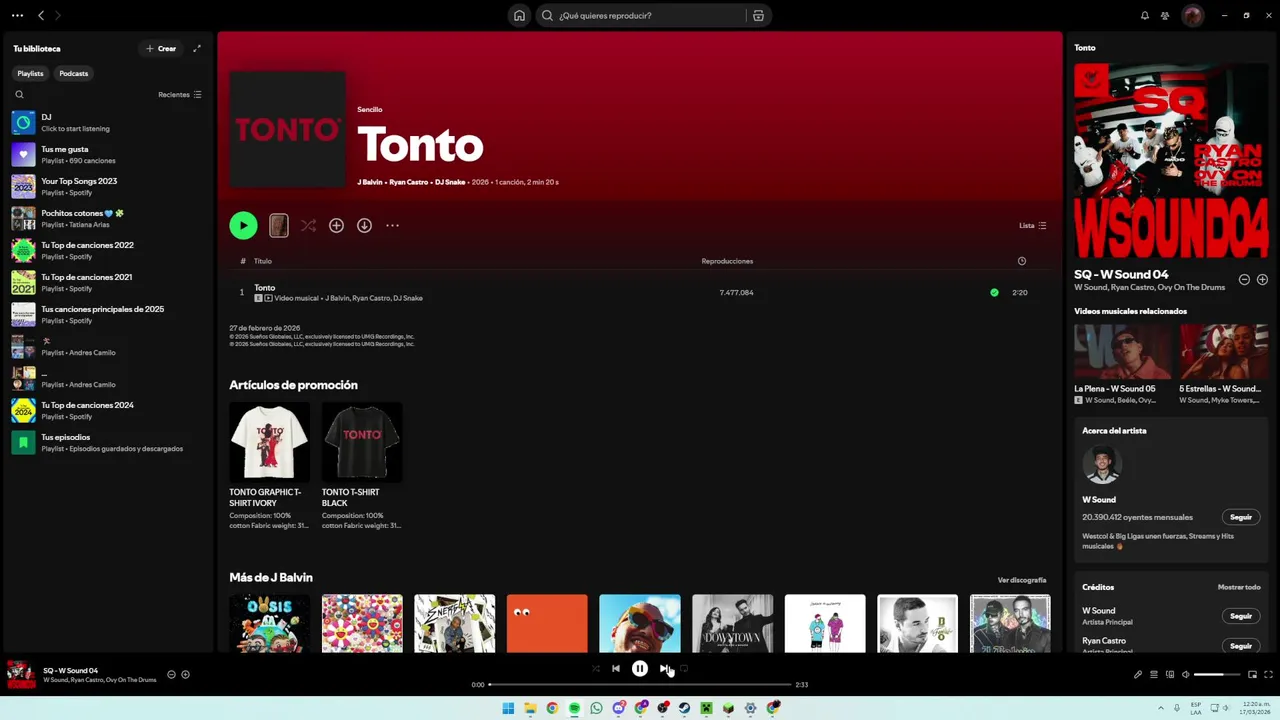Click Mostrar todo in Créditos
The image size is (1280, 720).
pos(1239,587)
